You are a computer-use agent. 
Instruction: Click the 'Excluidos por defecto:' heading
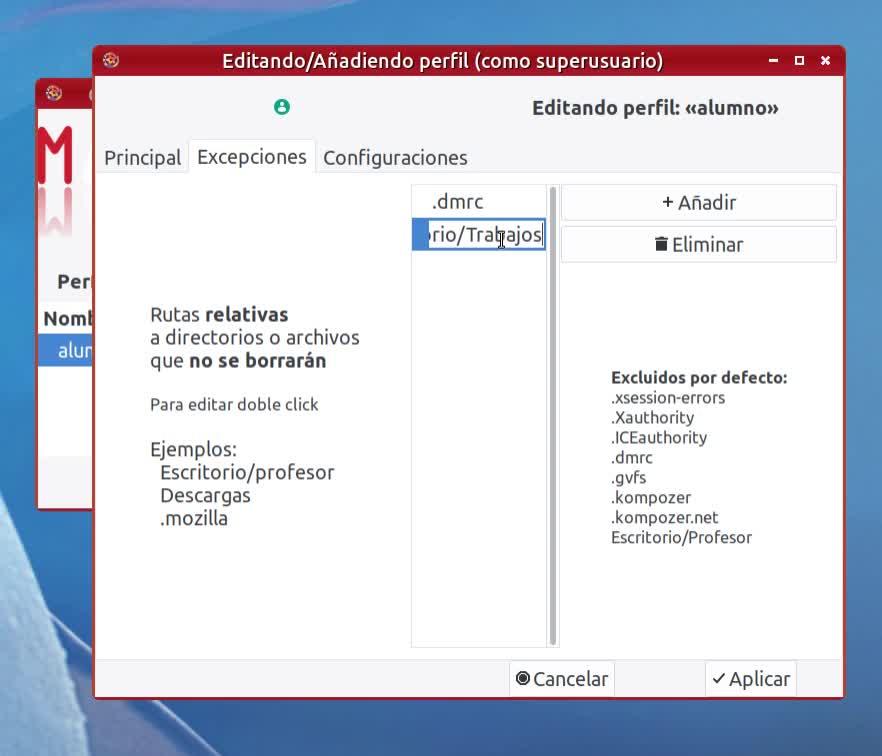699,377
